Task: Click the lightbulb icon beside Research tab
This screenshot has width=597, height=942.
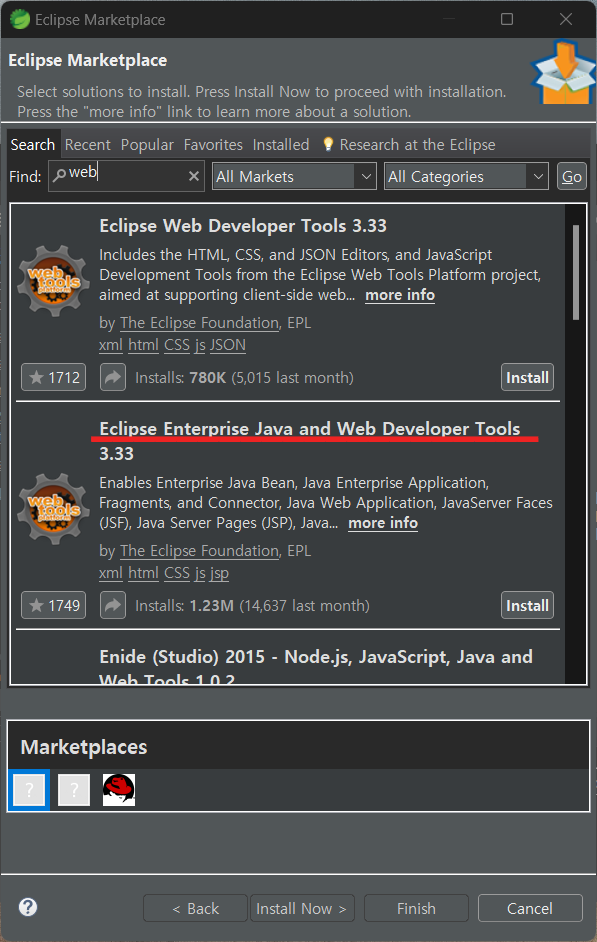Action: [328, 144]
